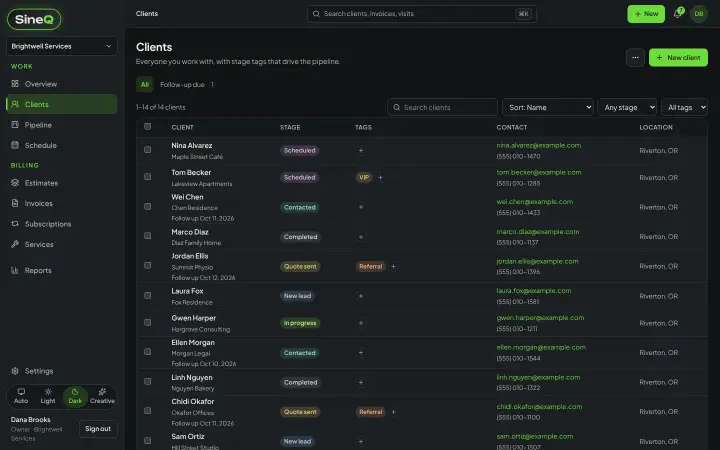Image resolution: width=720 pixels, height=450 pixels.
Task: Add another tag to Chidi Okafor
Action: (x=394, y=412)
